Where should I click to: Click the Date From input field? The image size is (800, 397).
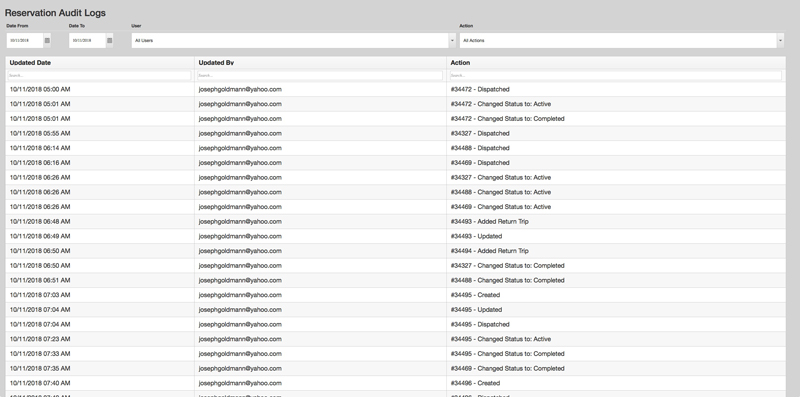tap(25, 40)
